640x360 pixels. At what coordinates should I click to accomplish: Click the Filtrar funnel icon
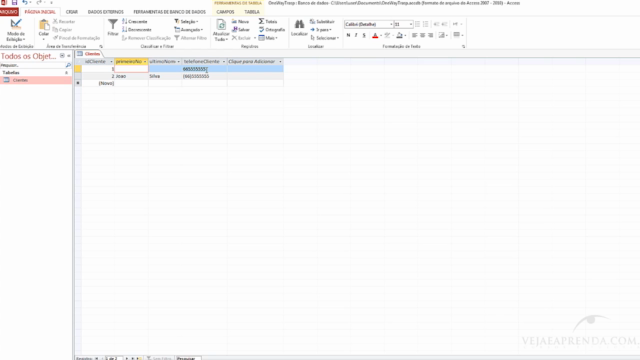pos(113,25)
